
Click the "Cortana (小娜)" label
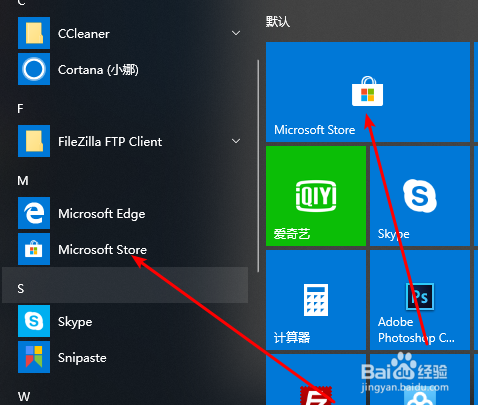98,70
